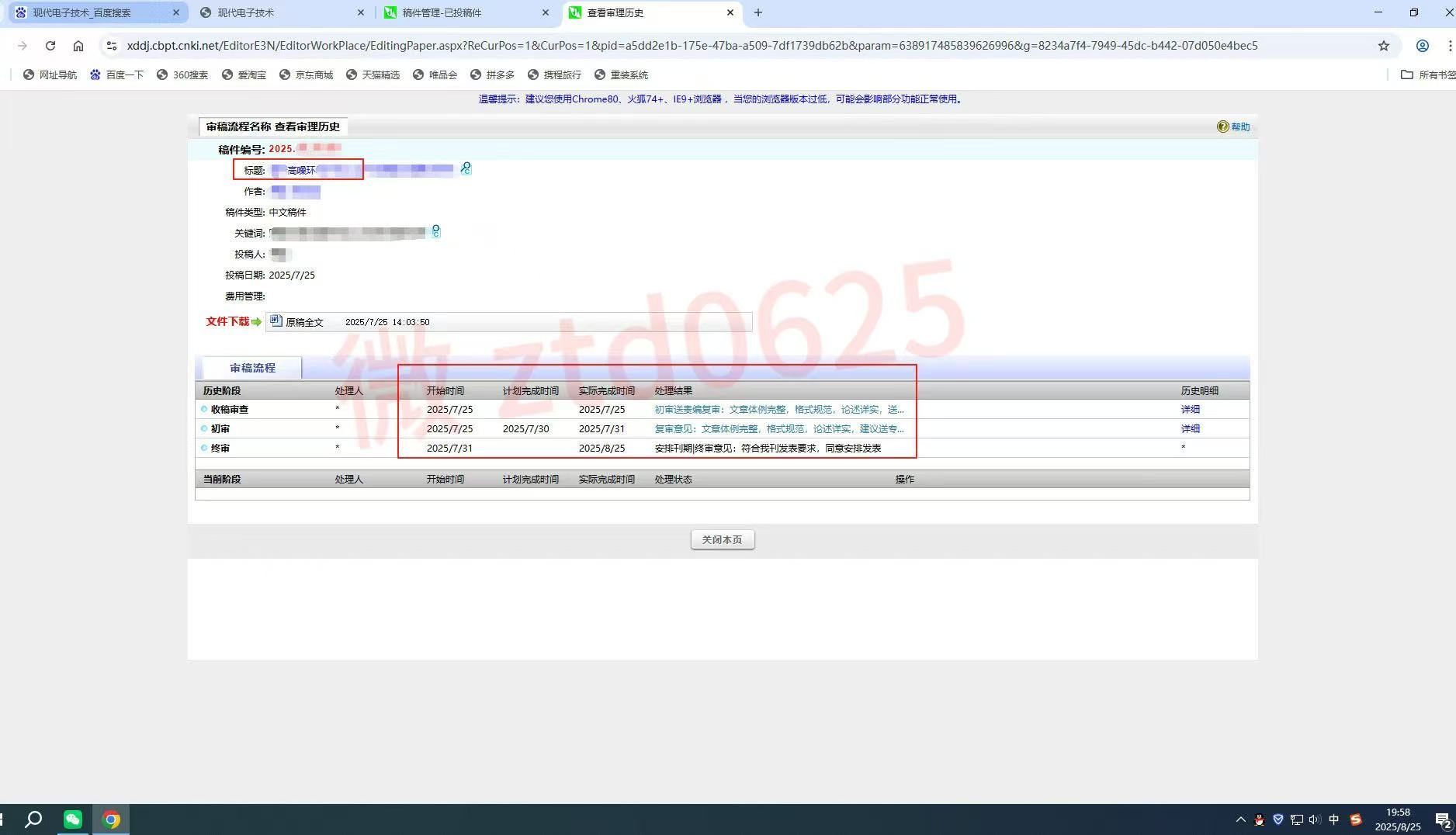Open WeChat from the taskbar
Viewport: 1456px width, 835px height.
[72, 819]
